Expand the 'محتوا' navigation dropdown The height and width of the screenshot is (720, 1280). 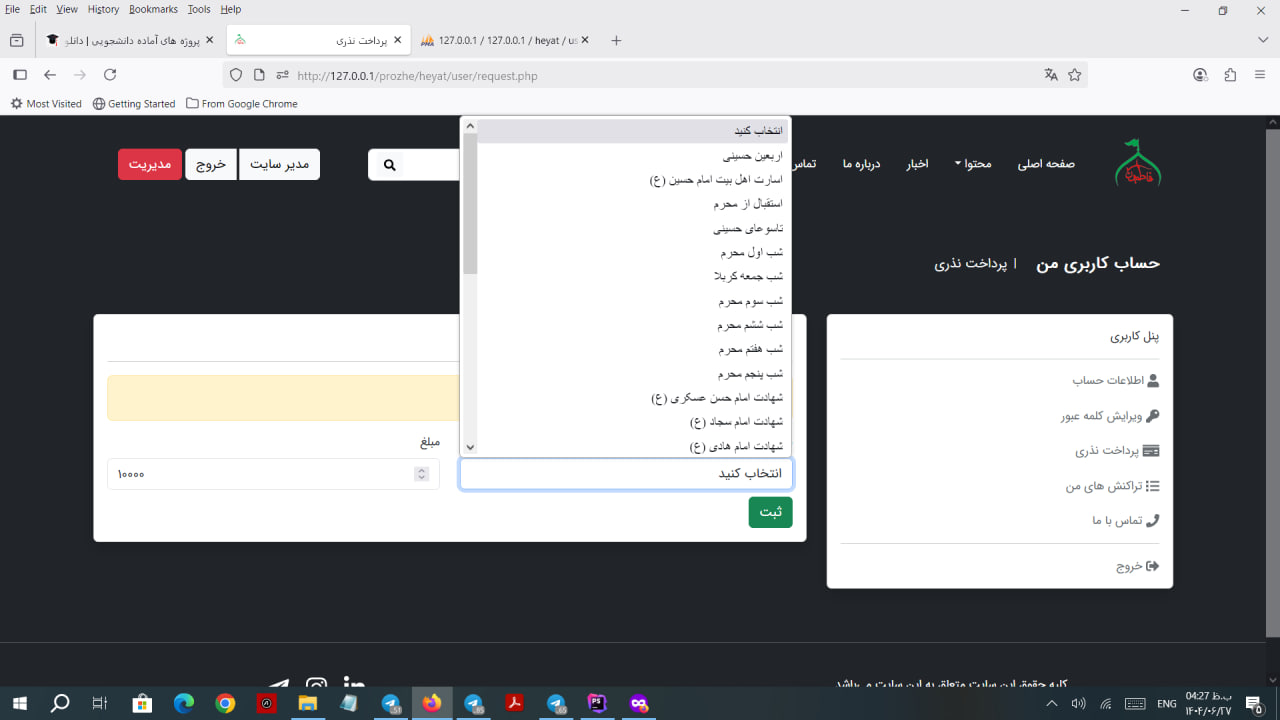(971, 164)
